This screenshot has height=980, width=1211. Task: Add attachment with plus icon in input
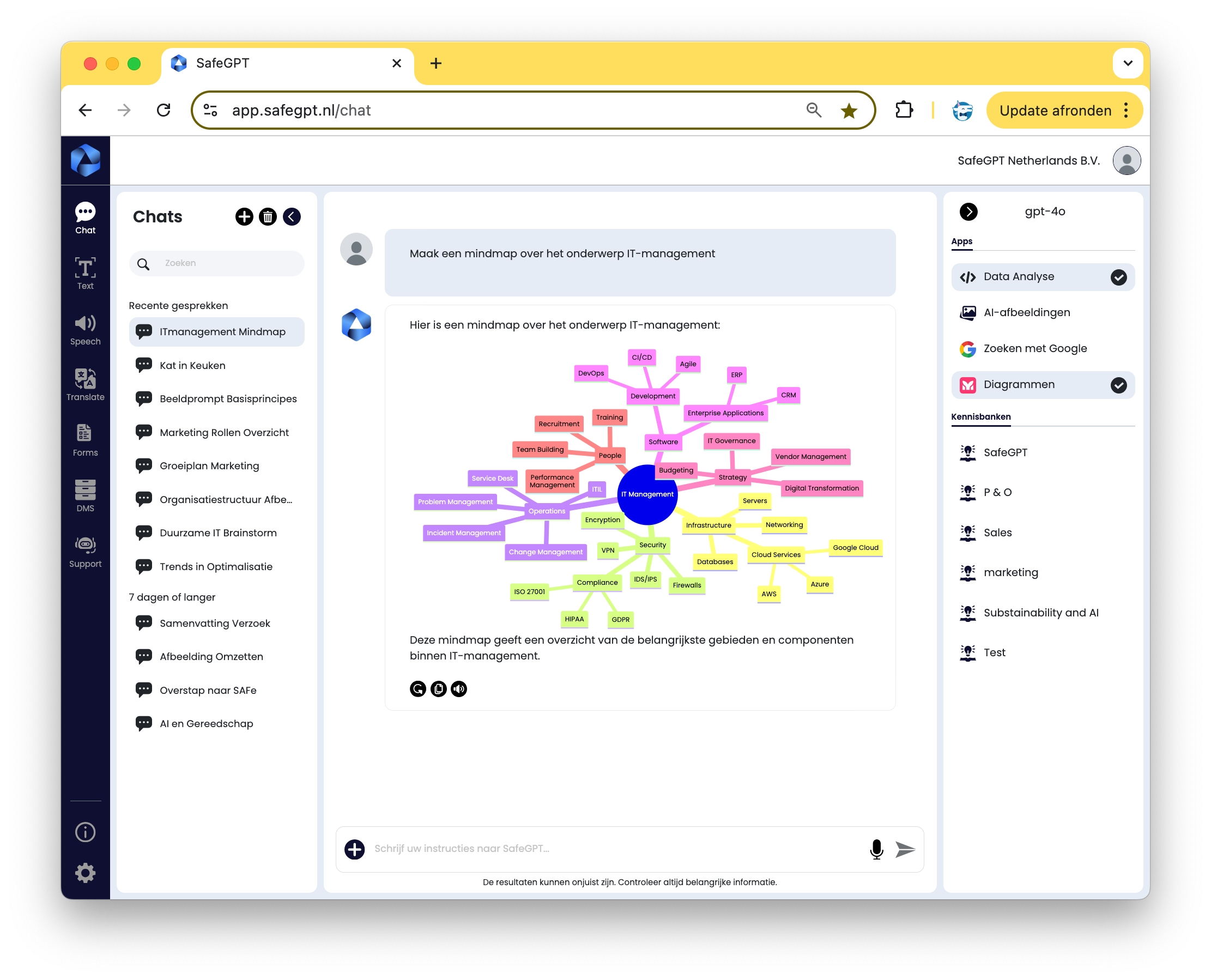coord(355,849)
